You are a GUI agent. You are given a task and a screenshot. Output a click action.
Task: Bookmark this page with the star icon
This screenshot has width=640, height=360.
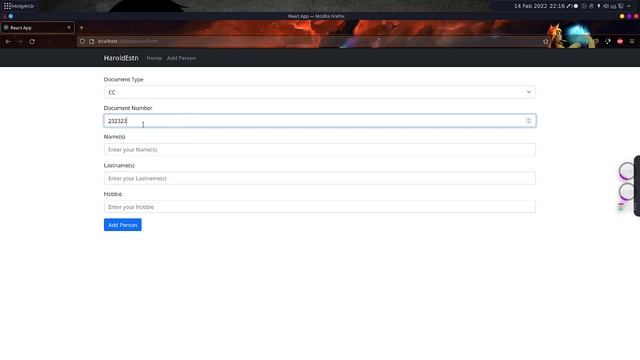coord(546,41)
